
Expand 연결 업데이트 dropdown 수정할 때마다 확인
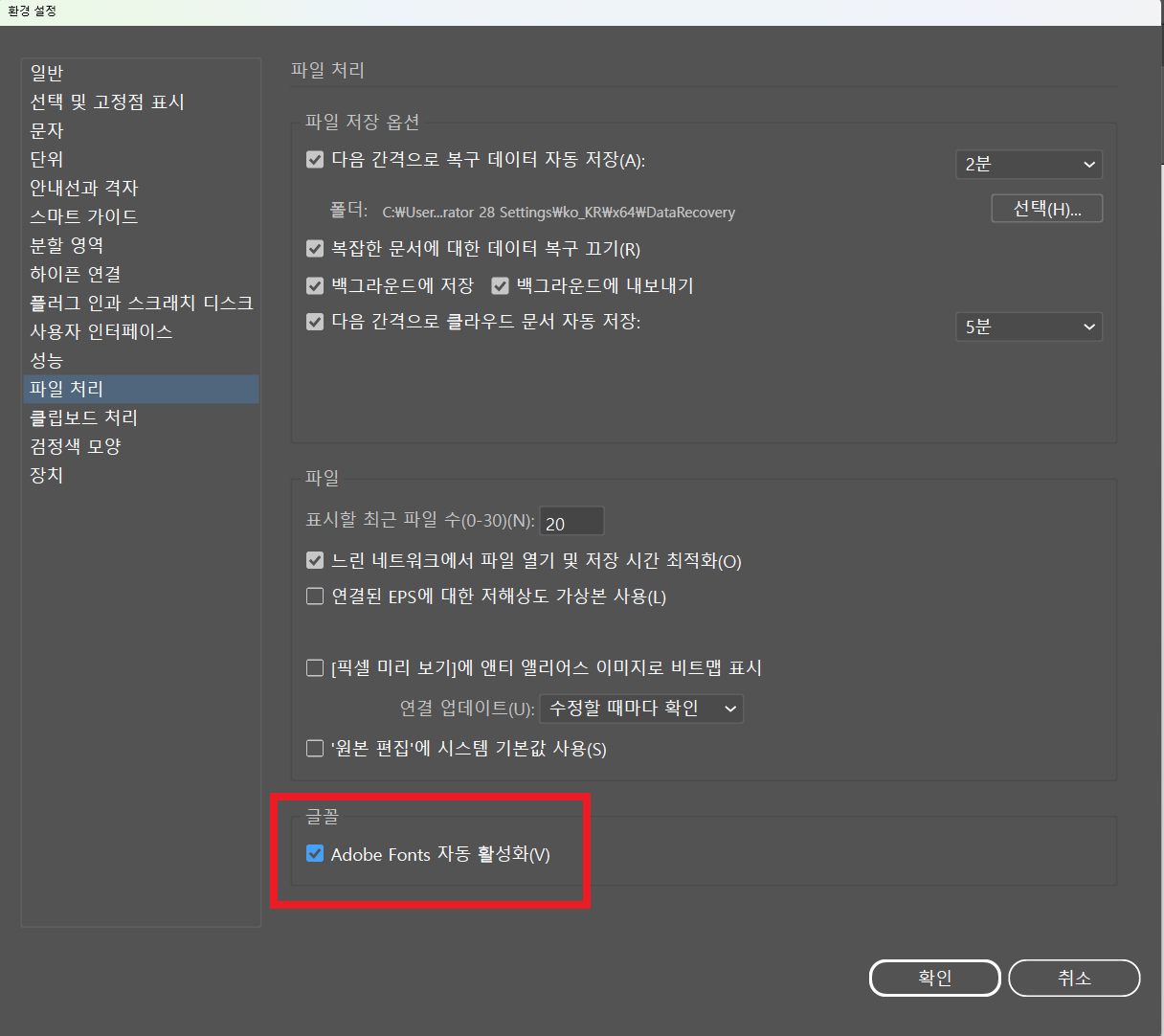click(x=641, y=709)
